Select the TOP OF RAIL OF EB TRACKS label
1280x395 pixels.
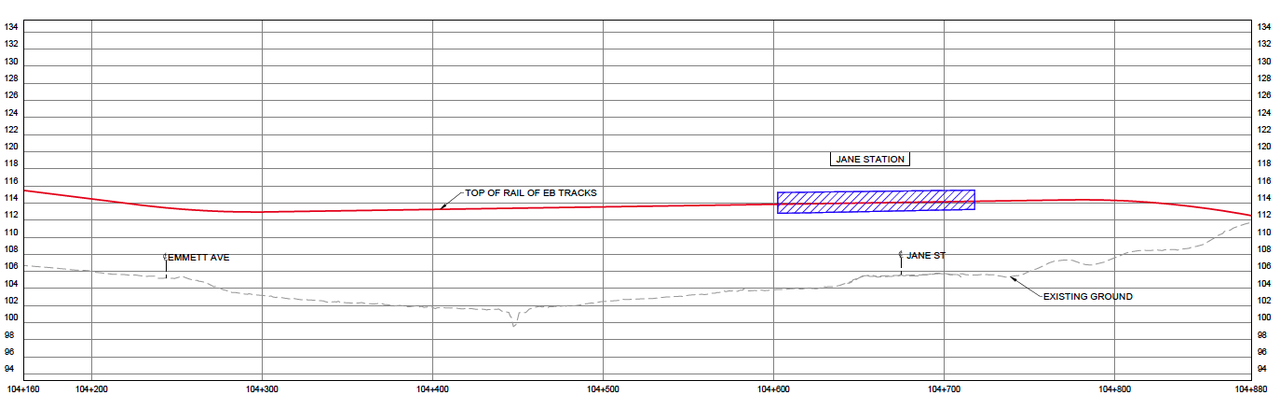(x=530, y=193)
